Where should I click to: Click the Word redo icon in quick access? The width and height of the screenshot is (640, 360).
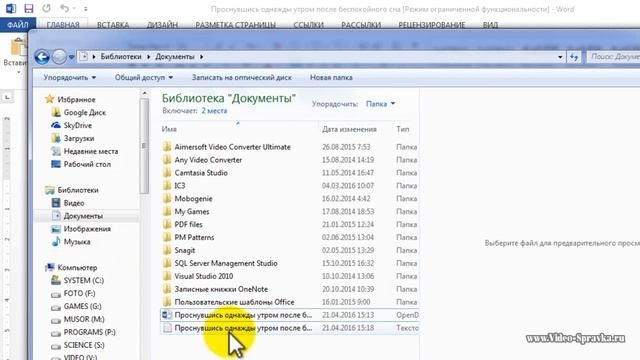click(47, 8)
